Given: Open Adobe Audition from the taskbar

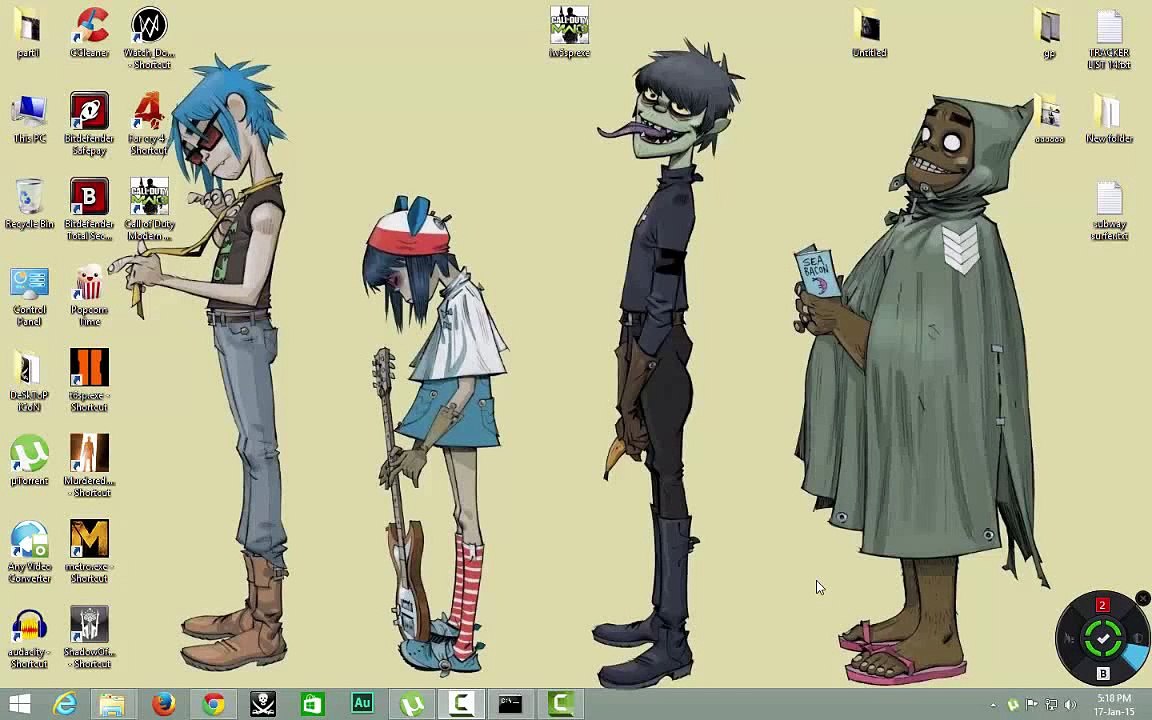Looking at the screenshot, I should click(x=362, y=704).
